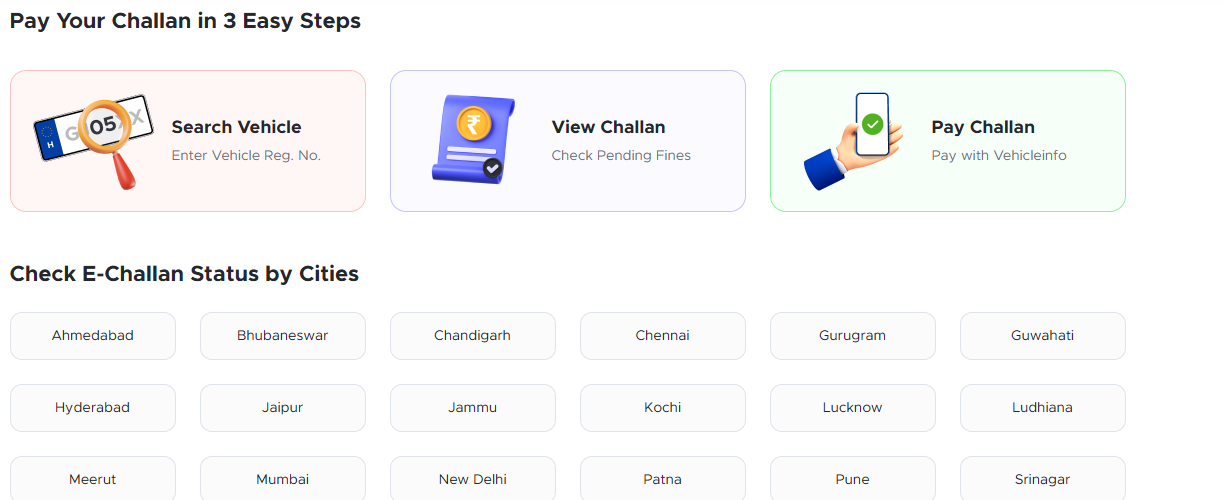Click the hand holding phone icon
This screenshot has height=500, width=1224.
pos(853,141)
